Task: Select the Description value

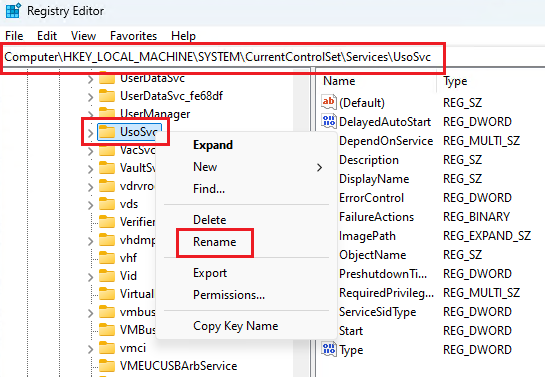Action: 369,160
